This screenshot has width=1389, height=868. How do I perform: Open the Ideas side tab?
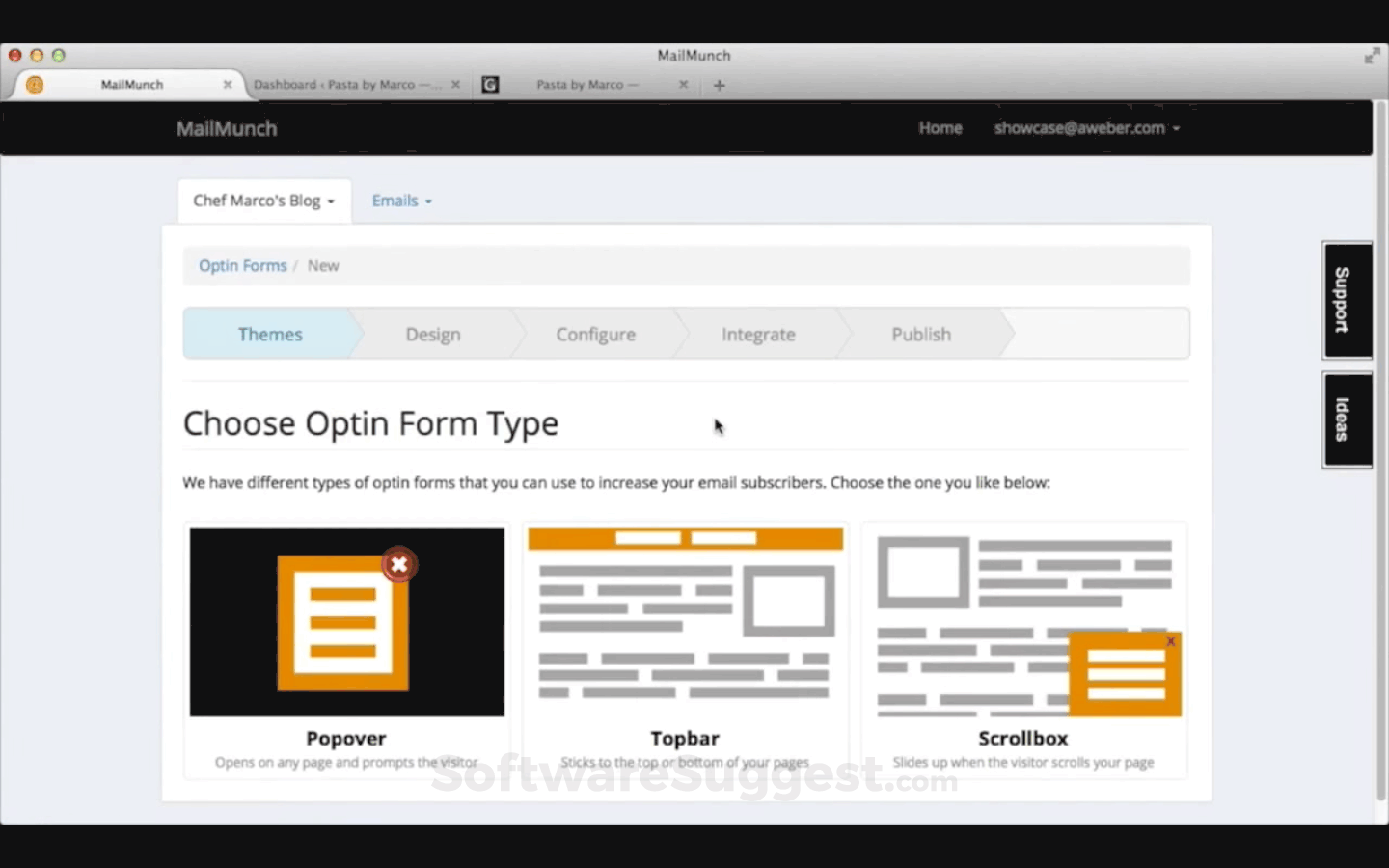[x=1347, y=420]
